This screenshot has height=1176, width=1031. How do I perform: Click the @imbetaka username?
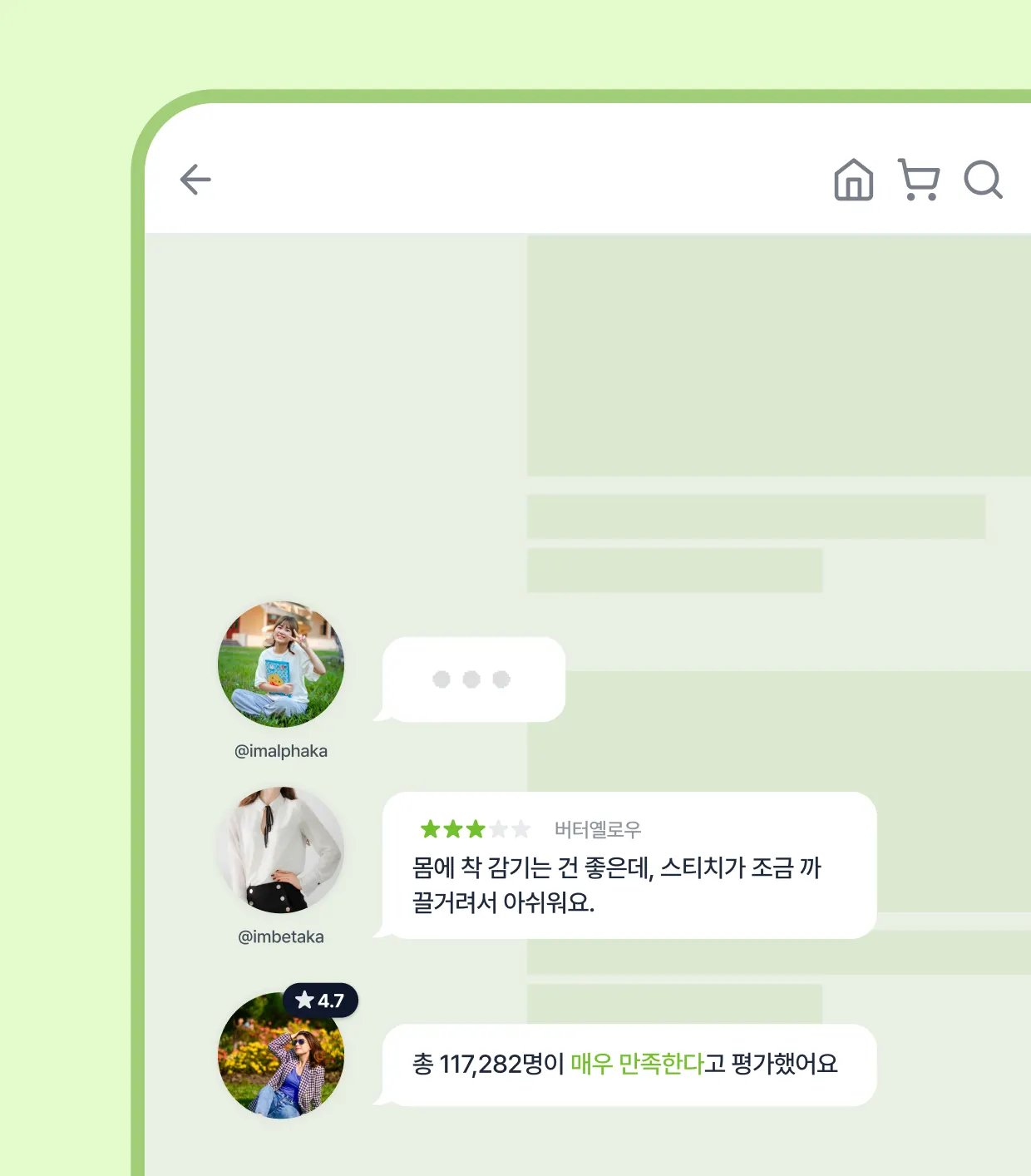[281, 936]
